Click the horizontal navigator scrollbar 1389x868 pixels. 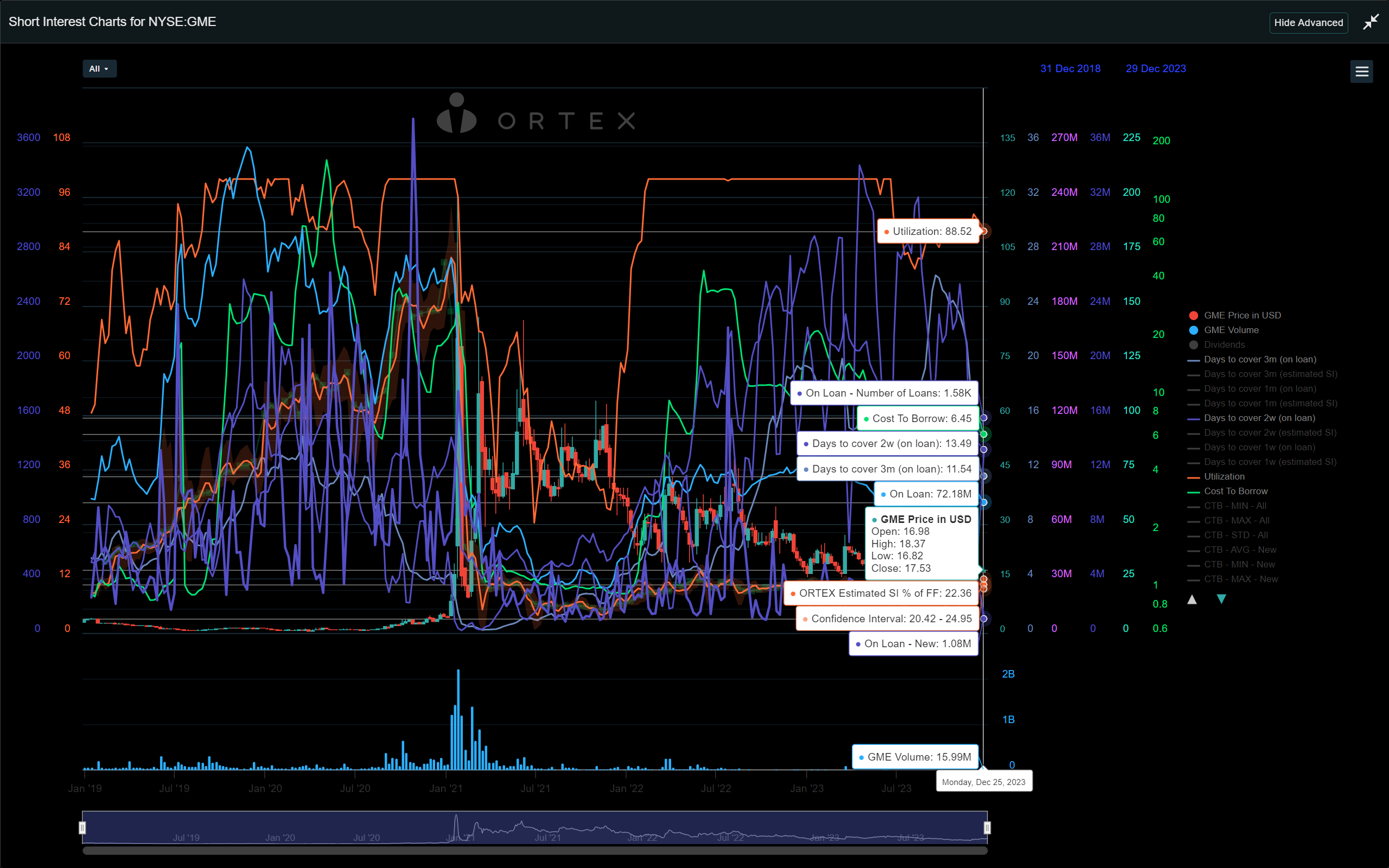(x=535, y=851)
